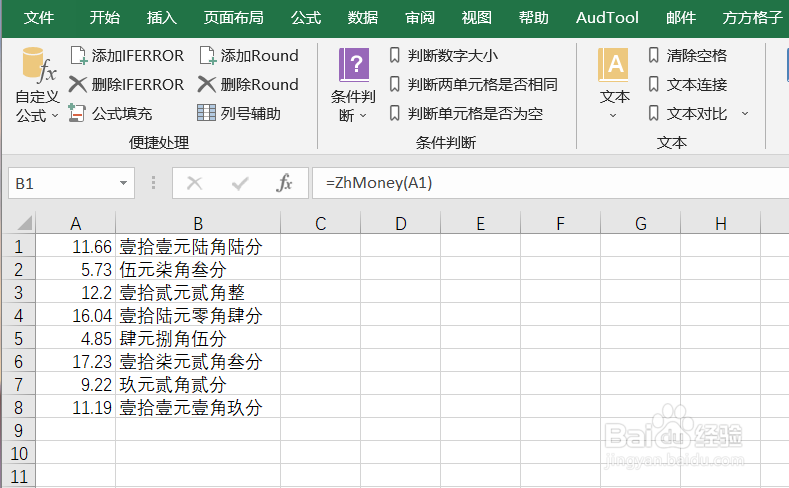Screen dimensions: 789x488
Task: Switch to the 插入 tab
Action: [162, 18]
